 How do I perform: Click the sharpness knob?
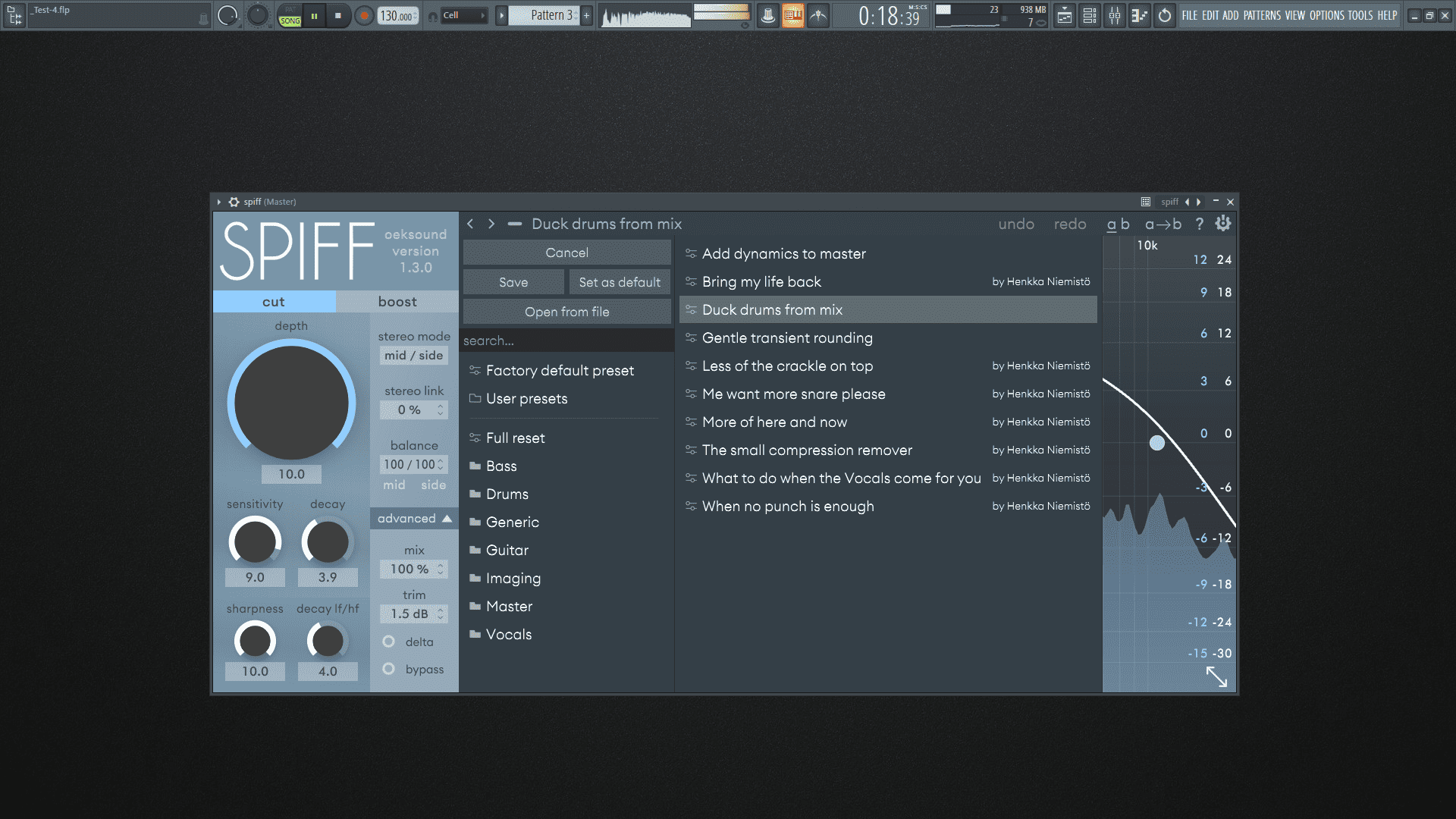pos(255,641)
